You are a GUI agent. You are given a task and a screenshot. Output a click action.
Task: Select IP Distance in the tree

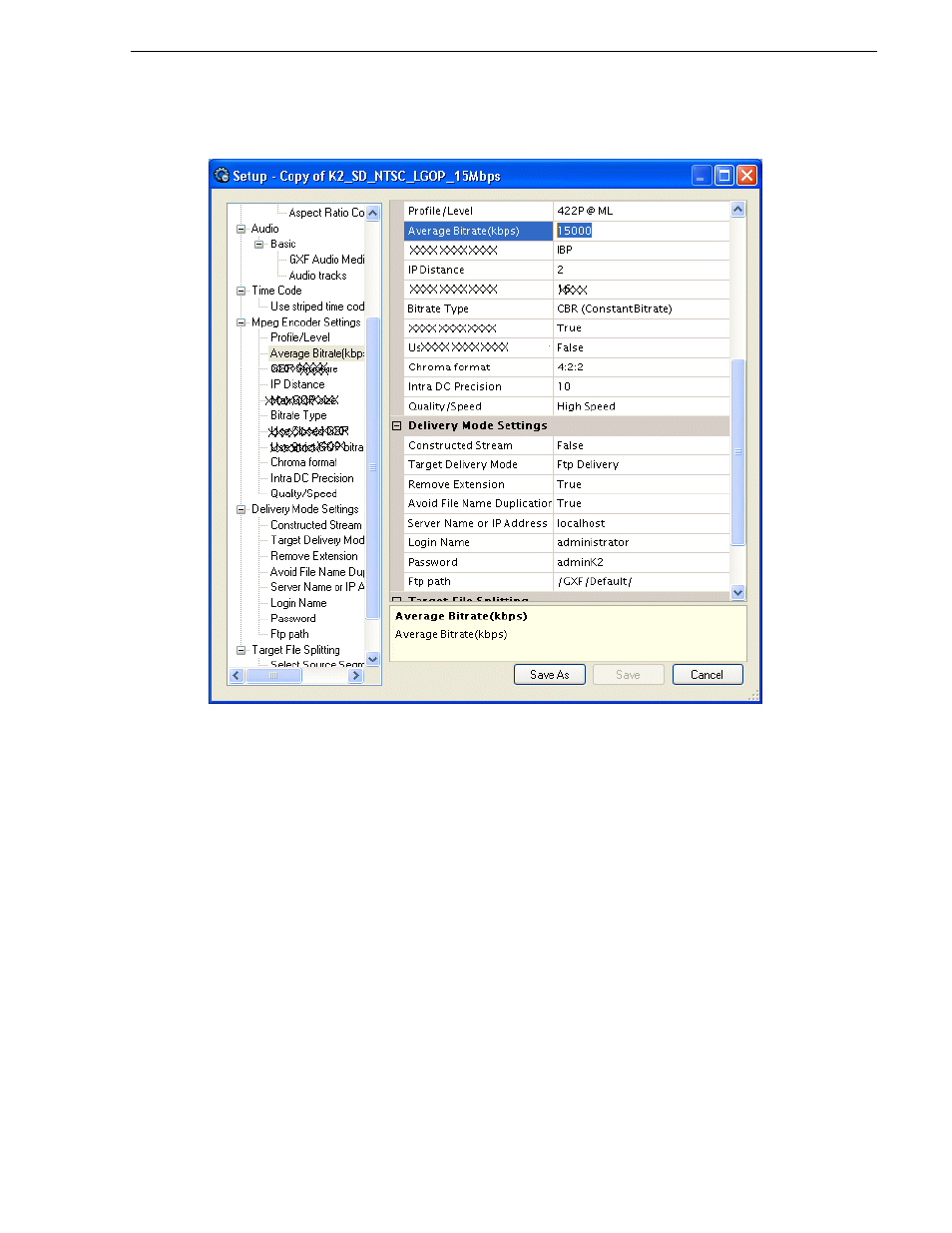coord(297,384)
